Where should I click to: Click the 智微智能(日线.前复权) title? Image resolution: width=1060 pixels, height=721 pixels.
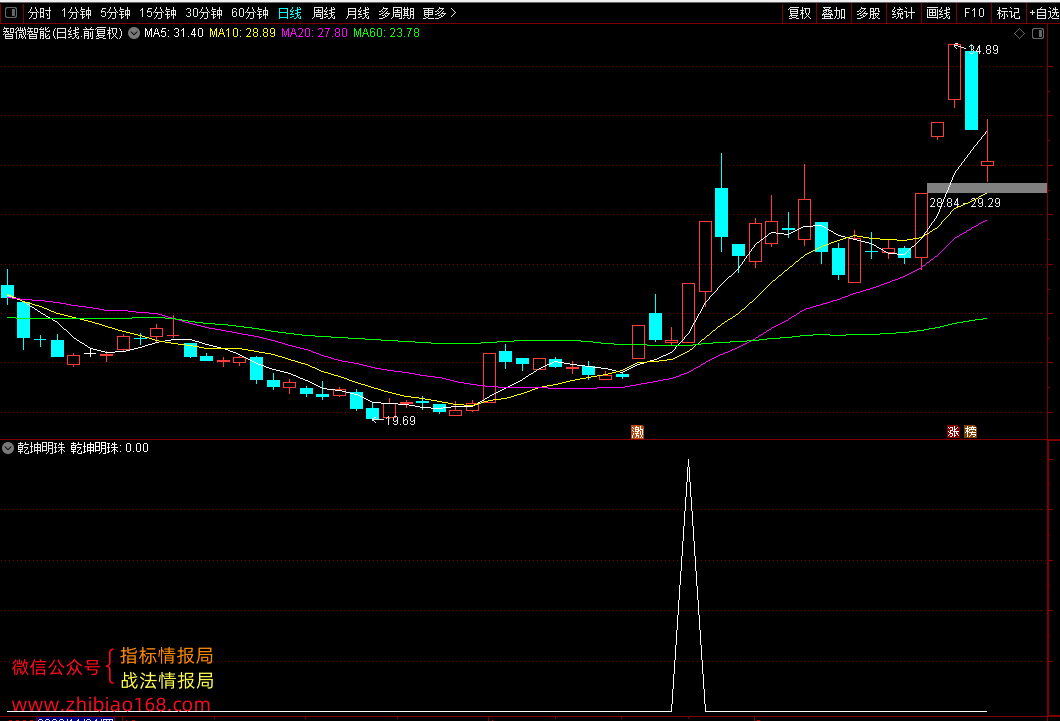(63, 33)
